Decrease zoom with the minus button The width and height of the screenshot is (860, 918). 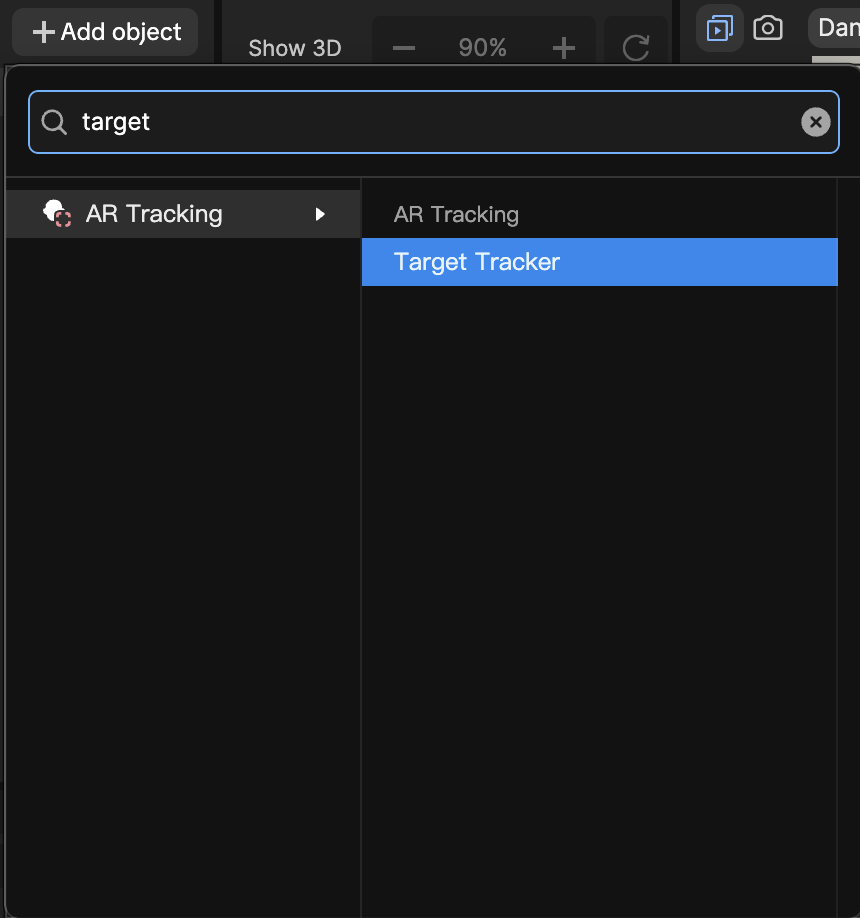pos(404,48)
